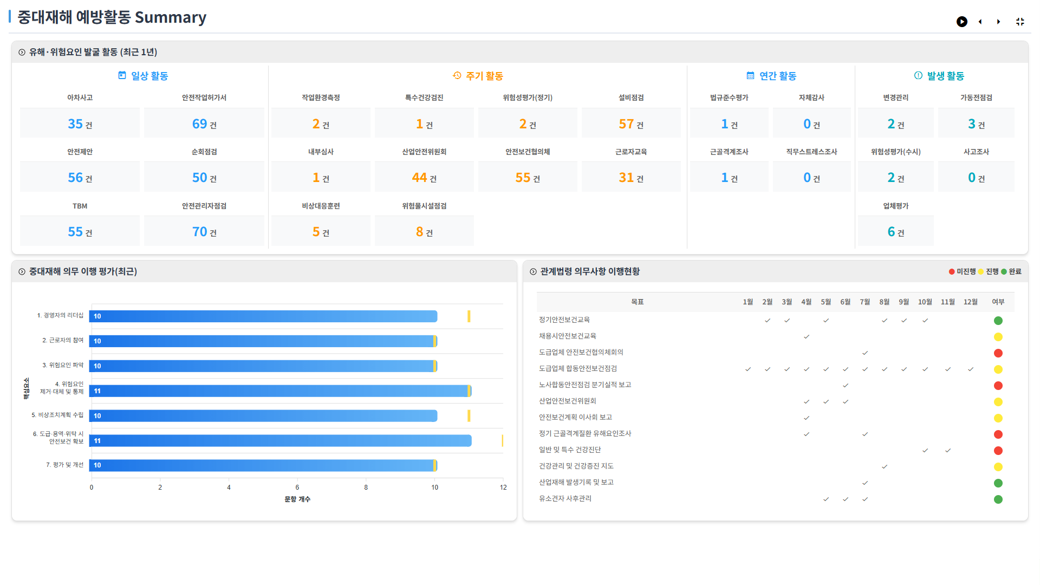Click the alert icon beside 발생 활동
This screenshot has height=585, width=1040.
918,76
